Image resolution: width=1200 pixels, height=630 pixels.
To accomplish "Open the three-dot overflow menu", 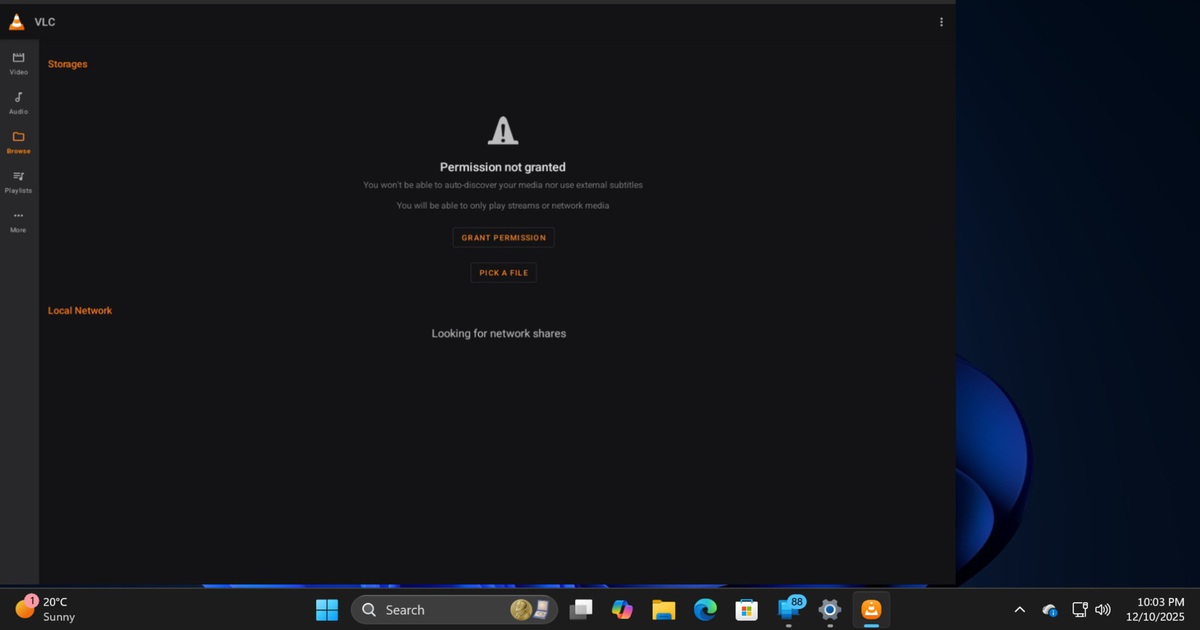I will click(941, 22).
